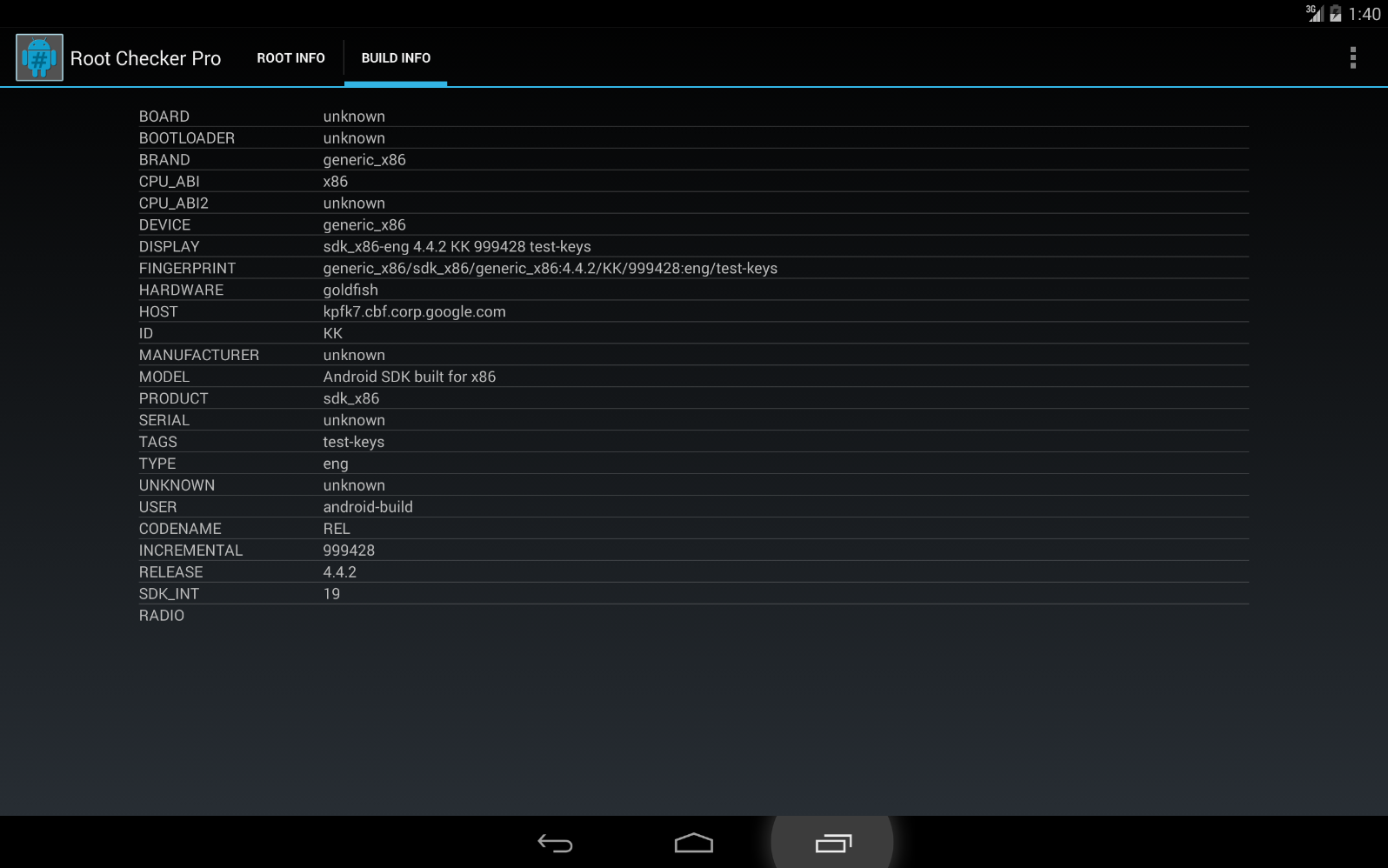Tap the host value kpfk7.cbf.corp.google.com

click(415, 312)
